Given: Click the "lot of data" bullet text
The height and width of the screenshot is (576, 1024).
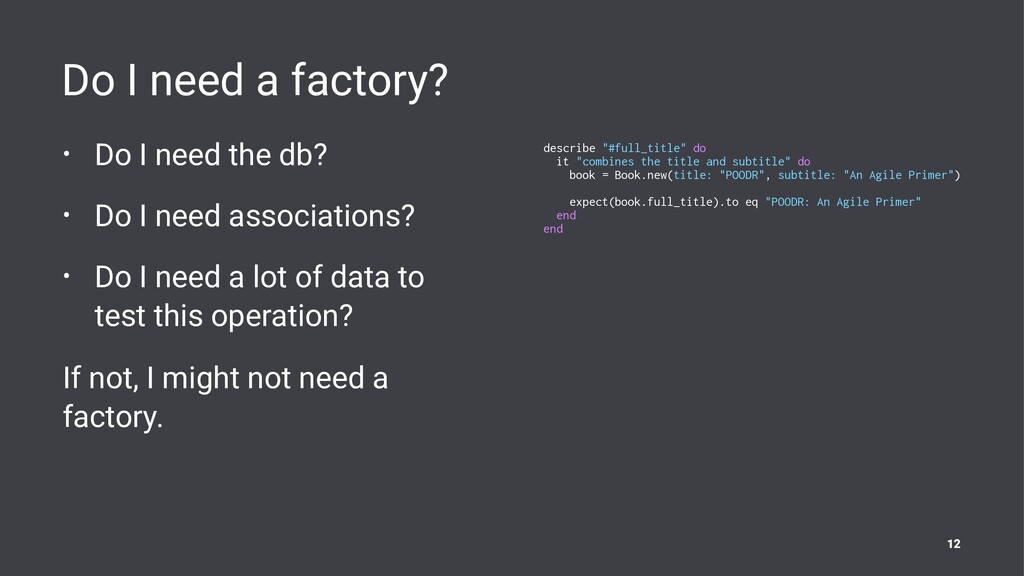Looking at the screenshot, I should tap(259, 296).
